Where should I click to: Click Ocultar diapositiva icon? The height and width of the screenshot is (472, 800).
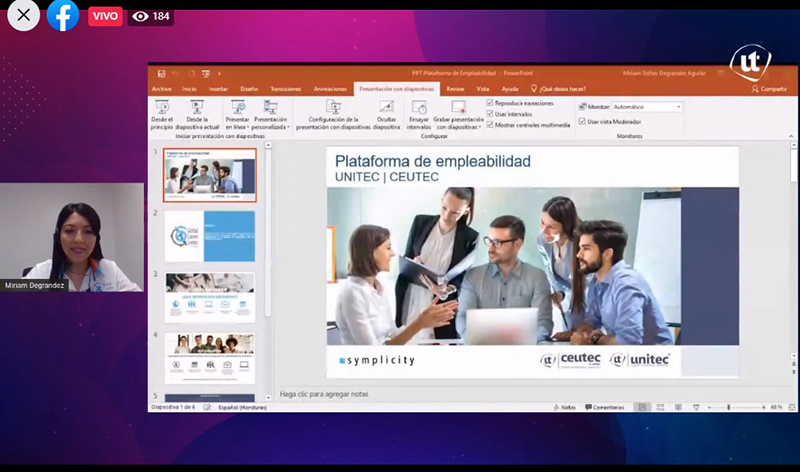click(387, 108)
